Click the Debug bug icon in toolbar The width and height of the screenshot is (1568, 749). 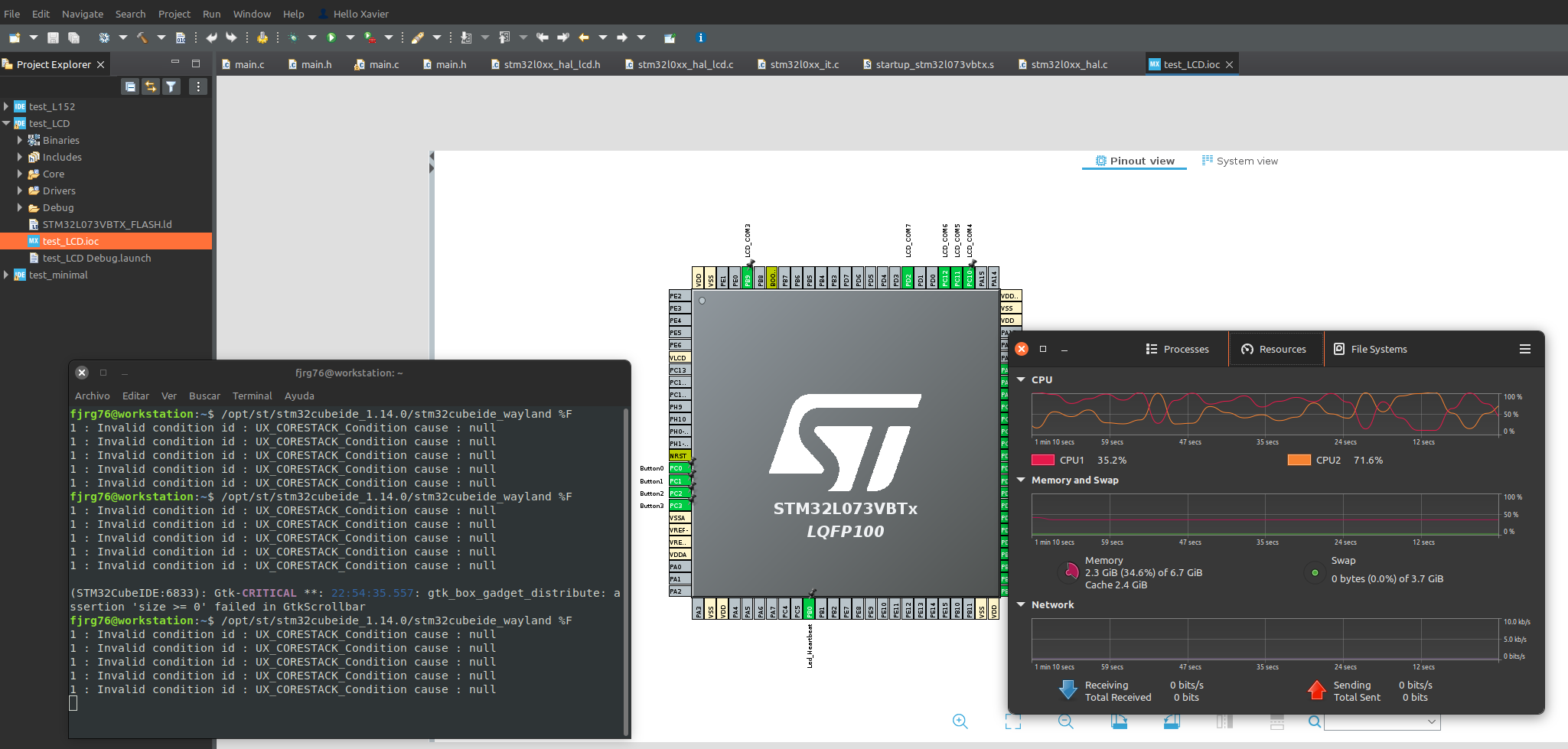pyautogui.click(x=293, y=37)
